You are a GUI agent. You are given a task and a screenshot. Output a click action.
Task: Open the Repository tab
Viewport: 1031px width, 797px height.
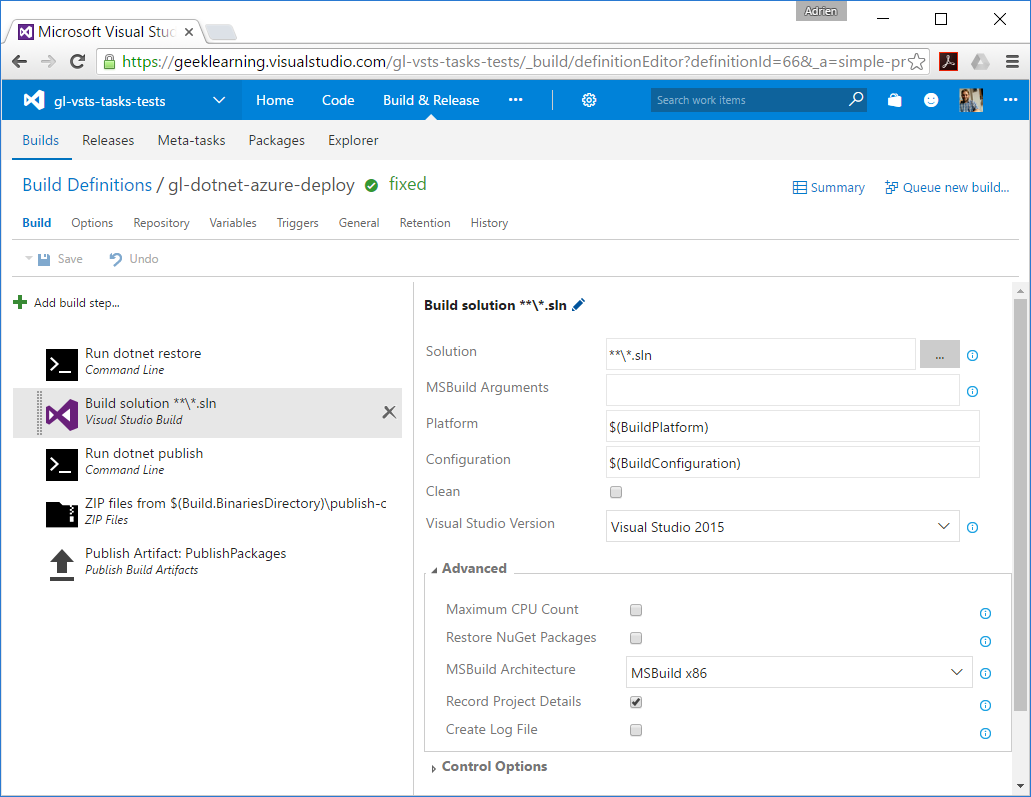(x=161, y=223)
